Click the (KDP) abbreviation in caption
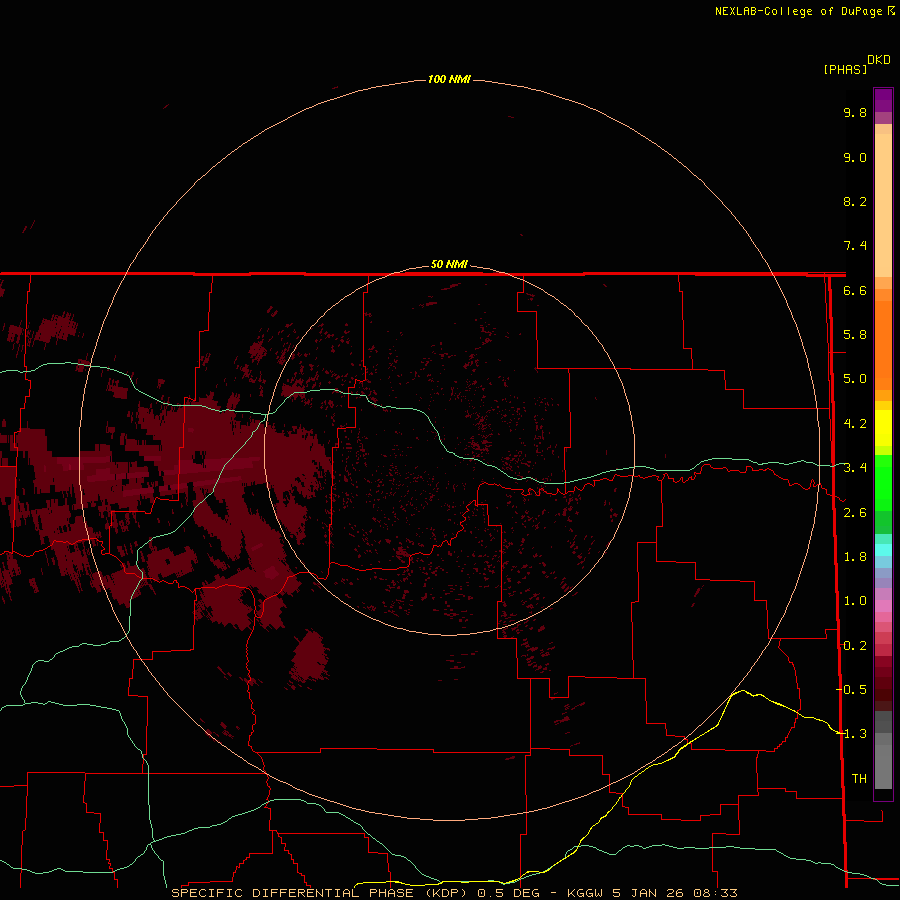 446,893
